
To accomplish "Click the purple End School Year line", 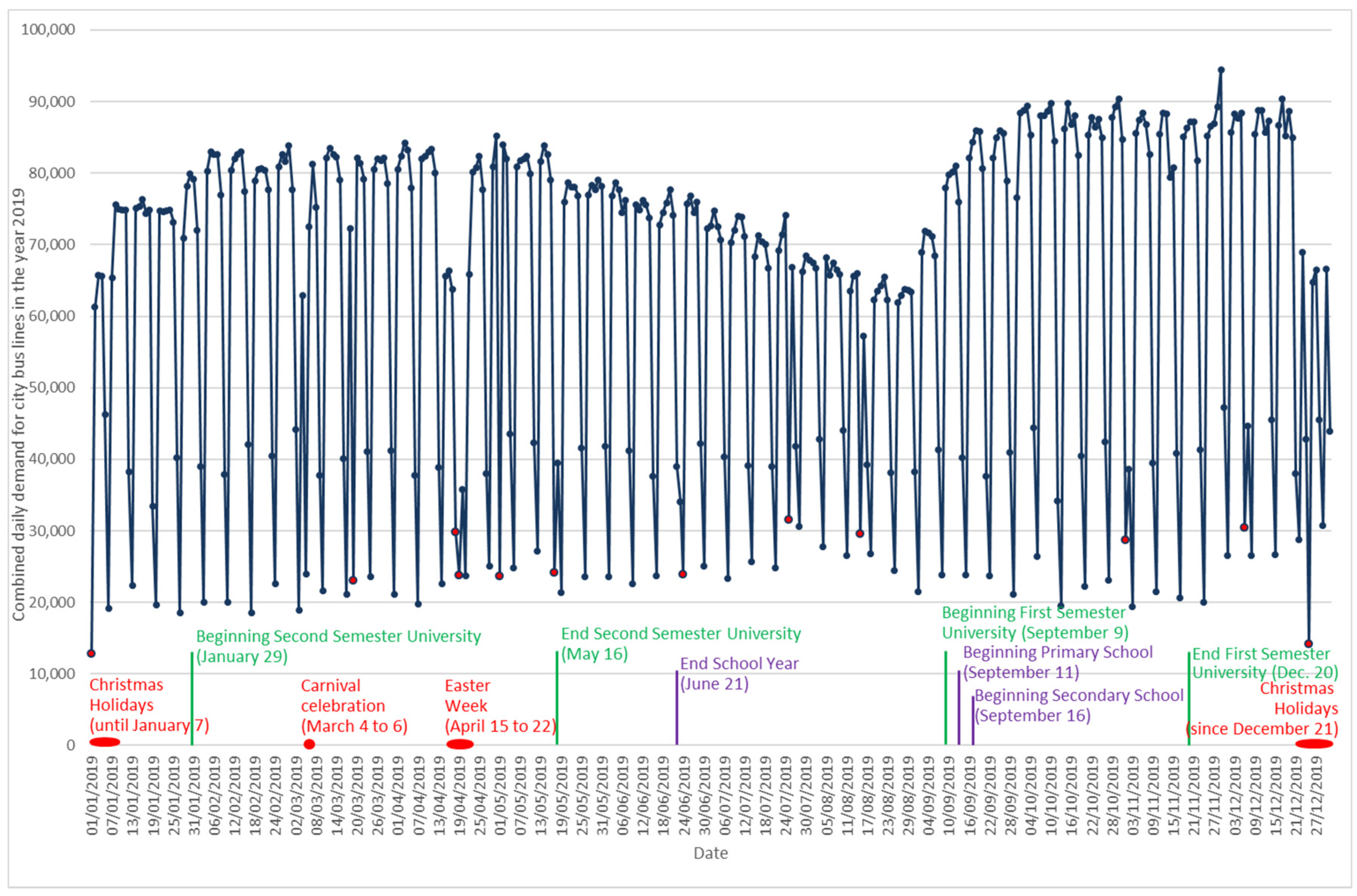I will point(676,708).
